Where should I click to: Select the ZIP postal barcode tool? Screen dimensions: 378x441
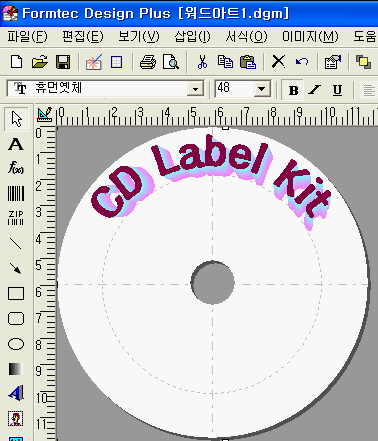16,218
